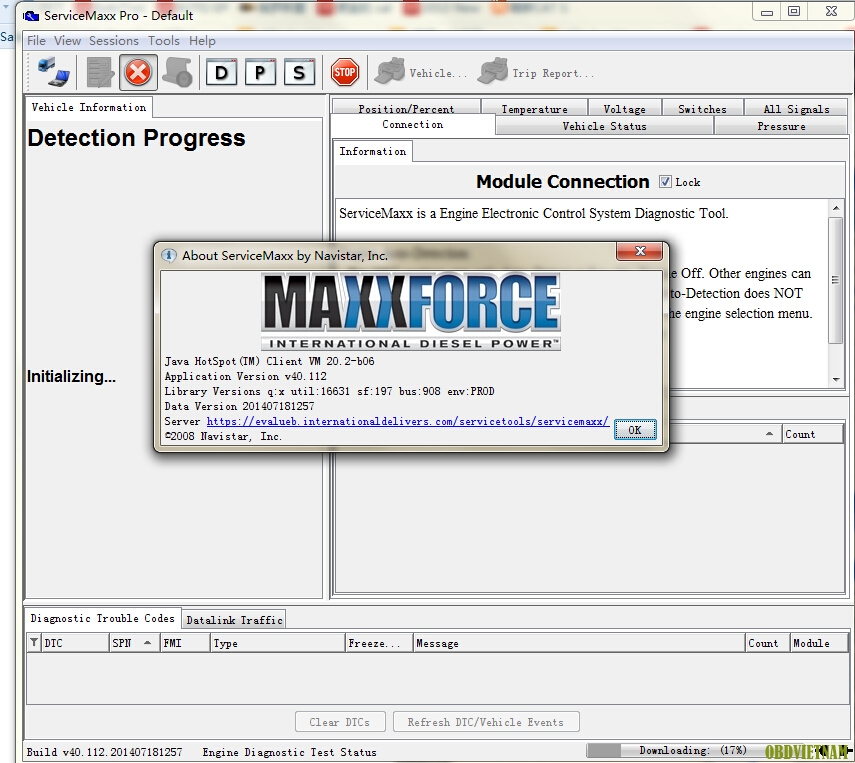Switch to the Pressure tab
Screen dimensions: 855x763
click(x=781, y=126)
